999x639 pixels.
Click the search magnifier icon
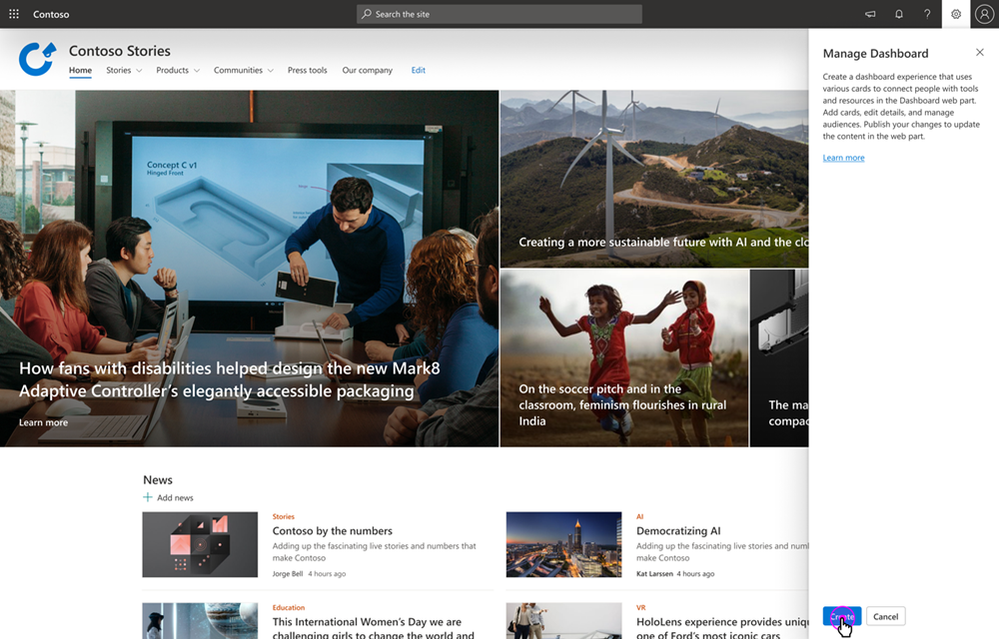[366, 14]
